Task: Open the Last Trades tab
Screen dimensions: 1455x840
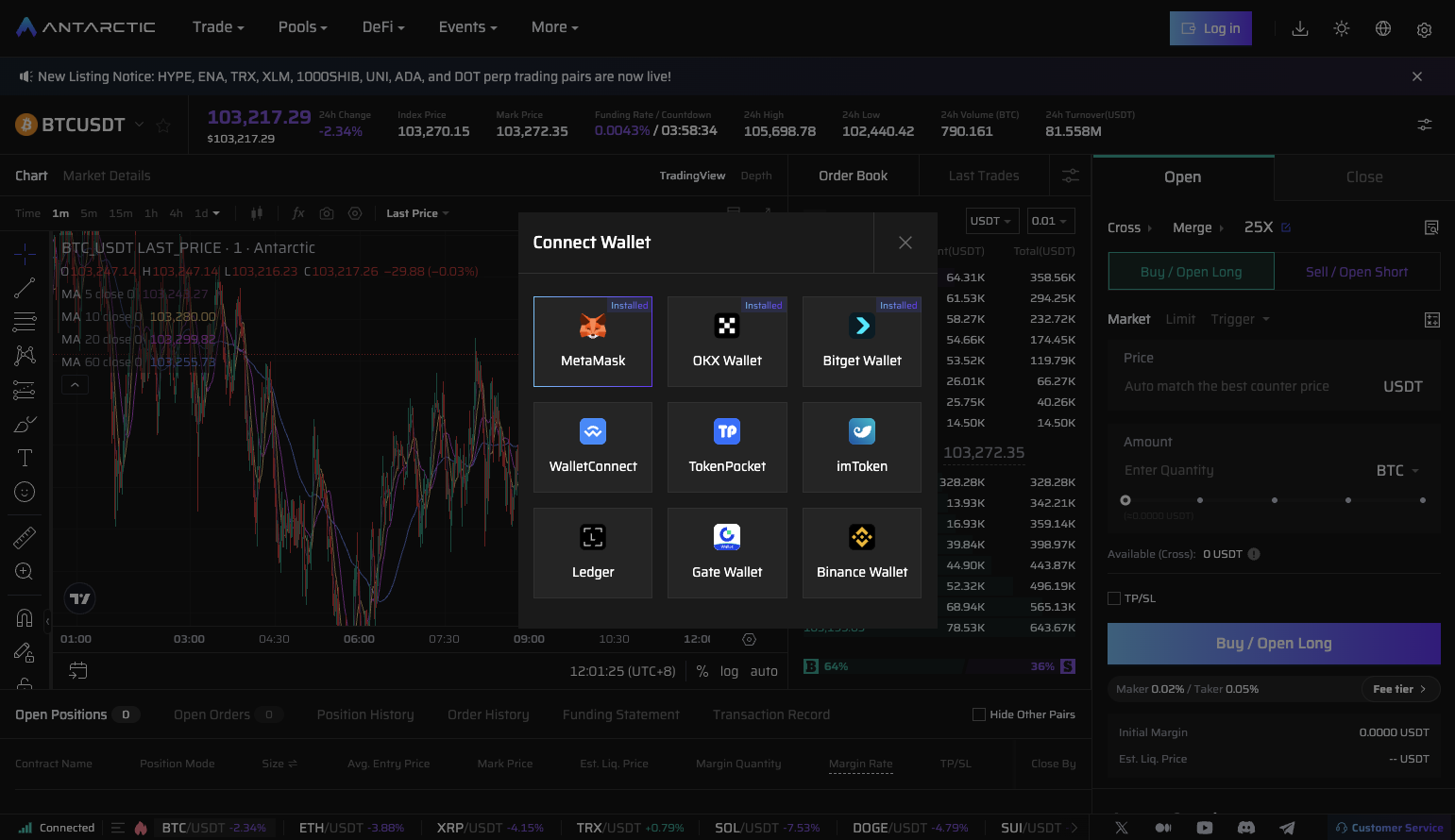Action: [x=984, y=176]
